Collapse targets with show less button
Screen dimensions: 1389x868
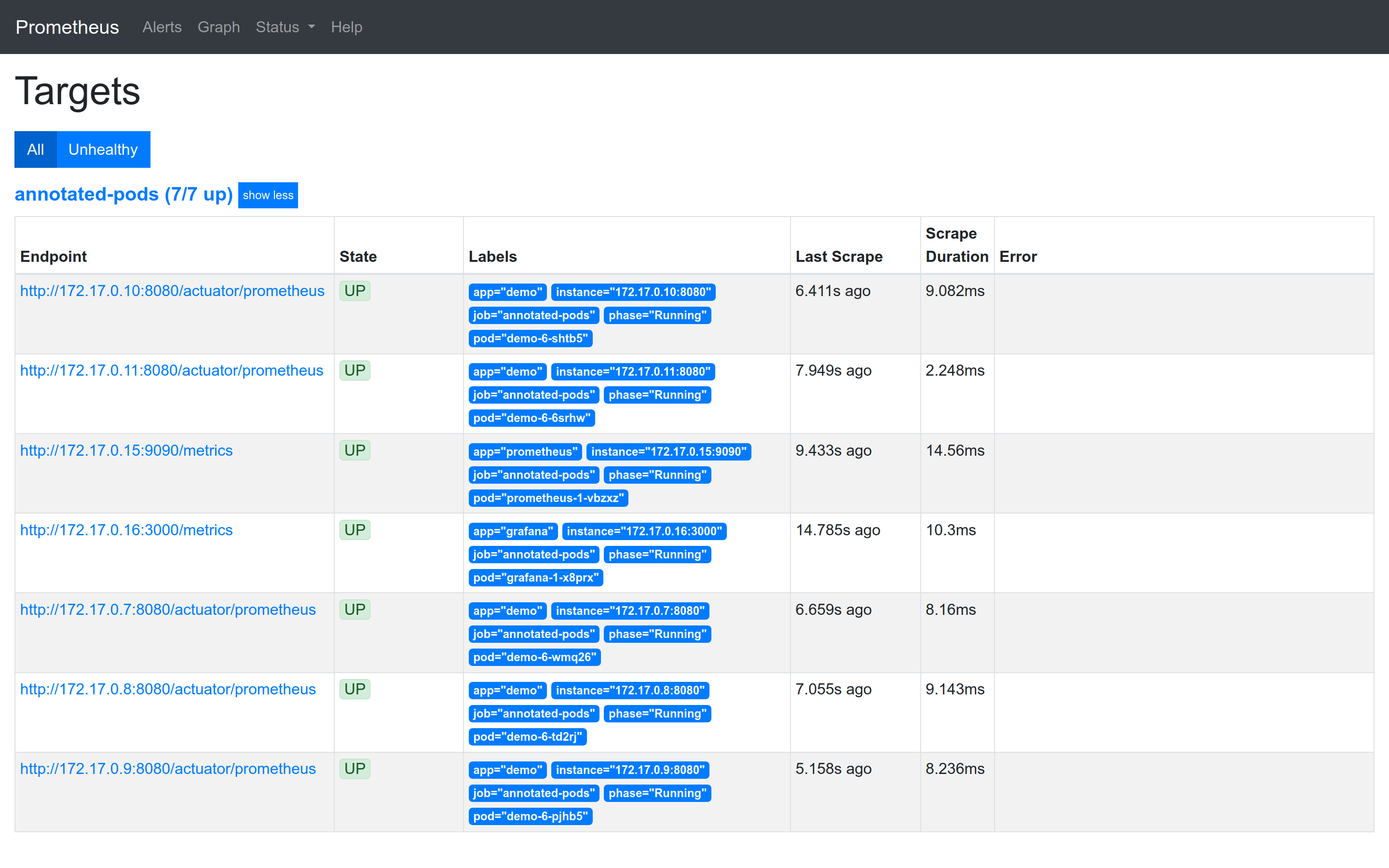268,195
